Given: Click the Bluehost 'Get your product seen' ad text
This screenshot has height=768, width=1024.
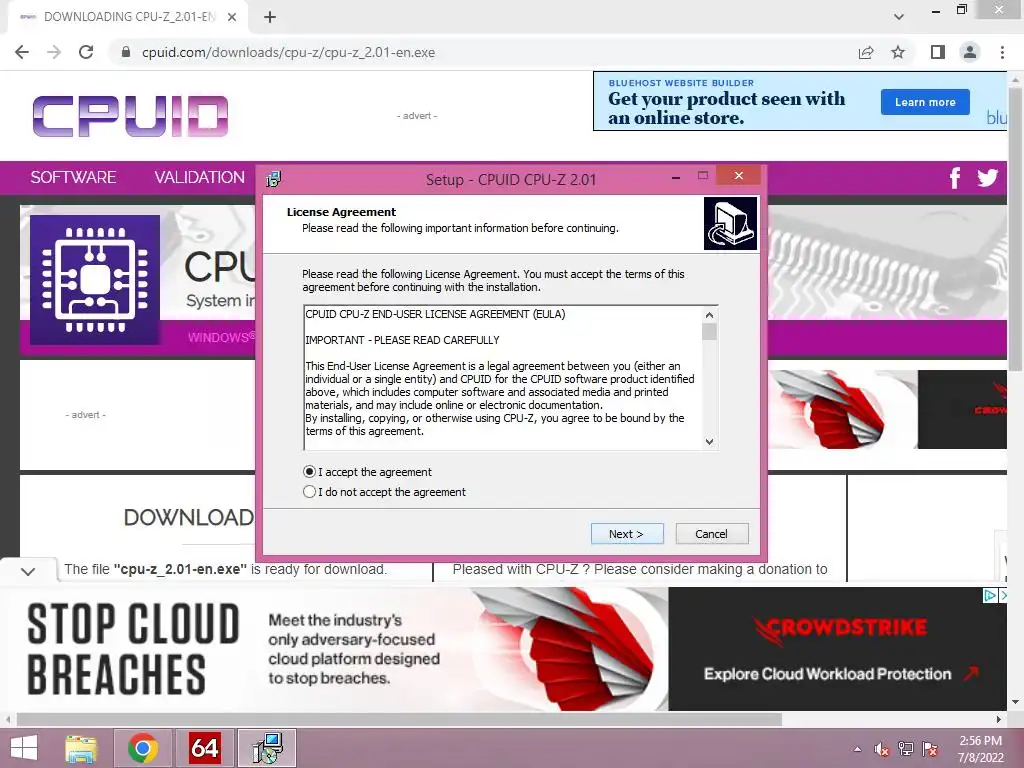Looking at the screenshot, I should tap(726, 108).
